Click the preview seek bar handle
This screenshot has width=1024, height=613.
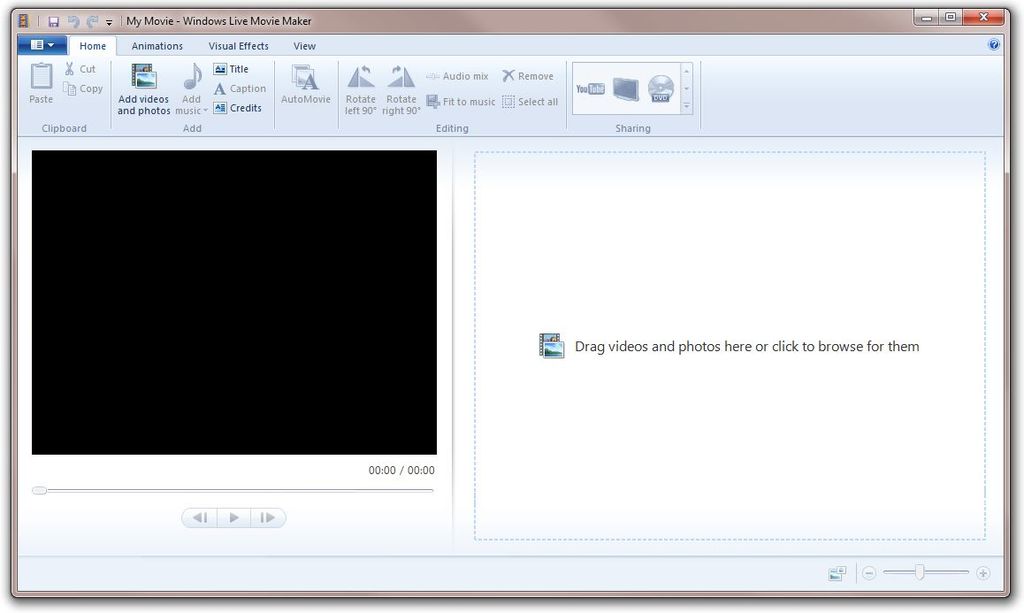pos(39,490)
